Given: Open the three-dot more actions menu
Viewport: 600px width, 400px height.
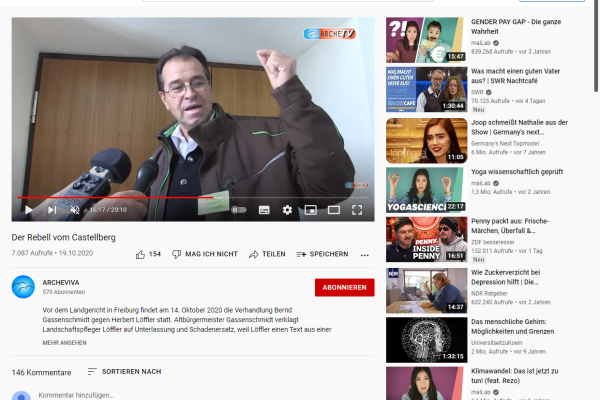Looking at the screenshot, I should coord(364,254).
